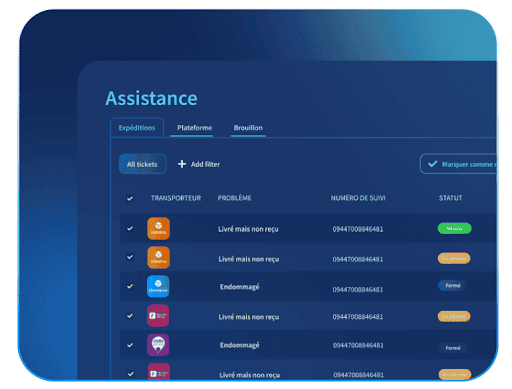
Task: Click orange carrier icon in the En attente row
Action: 158,257
